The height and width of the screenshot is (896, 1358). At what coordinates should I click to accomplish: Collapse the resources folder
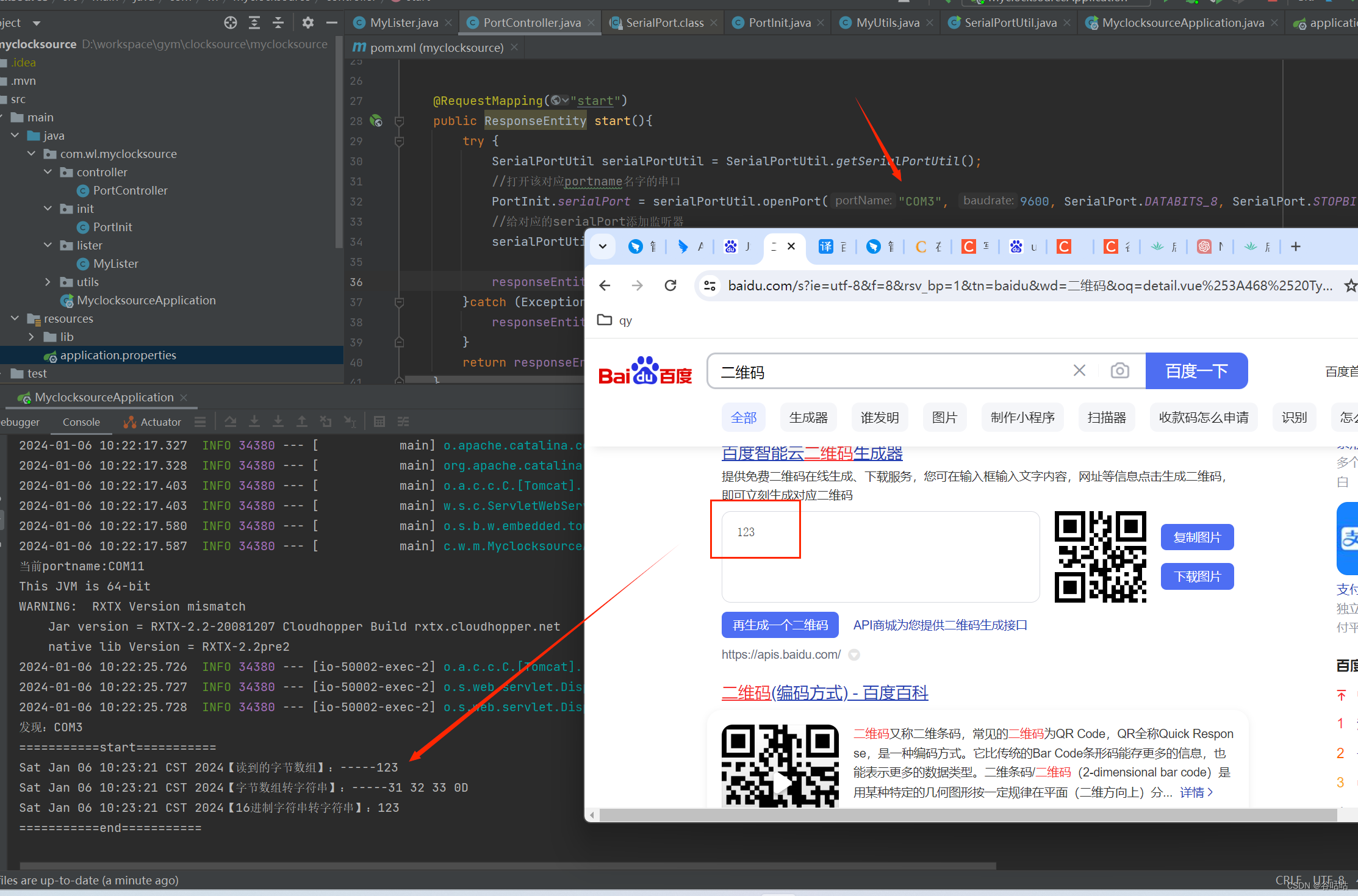[x=15, y=318]
